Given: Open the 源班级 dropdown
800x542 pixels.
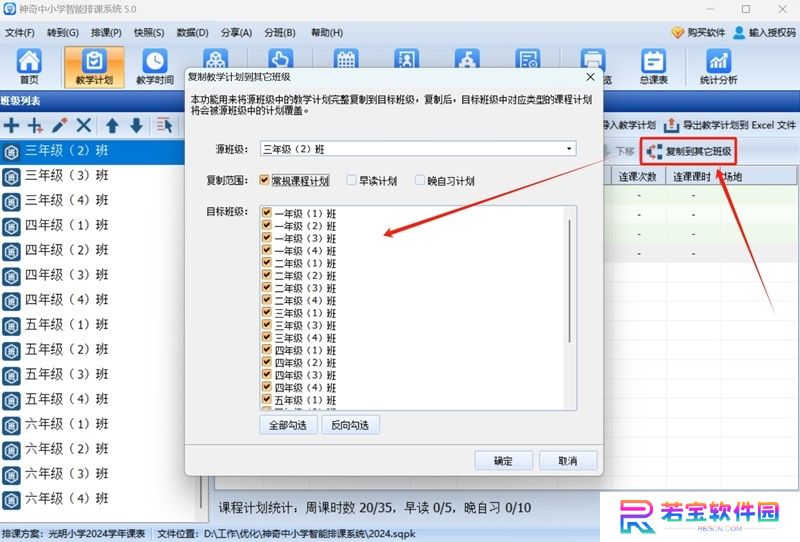Looking at the screenshot, I should pos(569,149).
